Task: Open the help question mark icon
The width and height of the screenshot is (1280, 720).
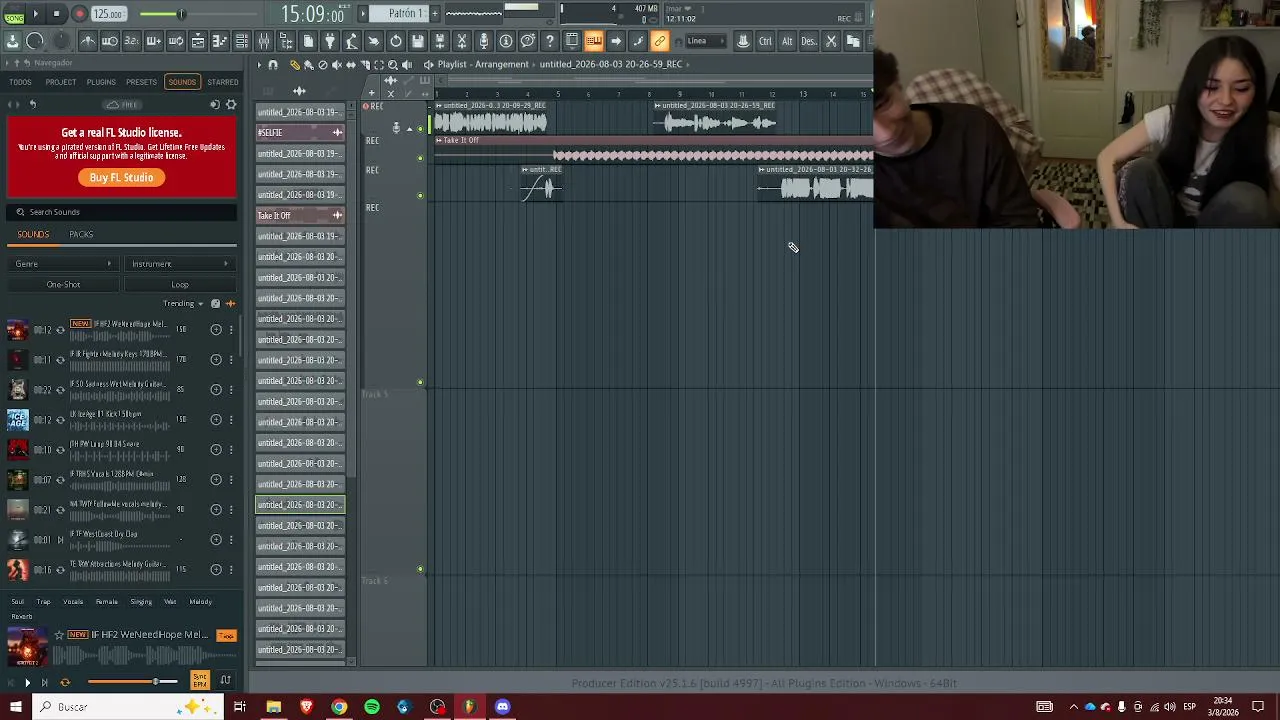Action: [x=550, y=41]
